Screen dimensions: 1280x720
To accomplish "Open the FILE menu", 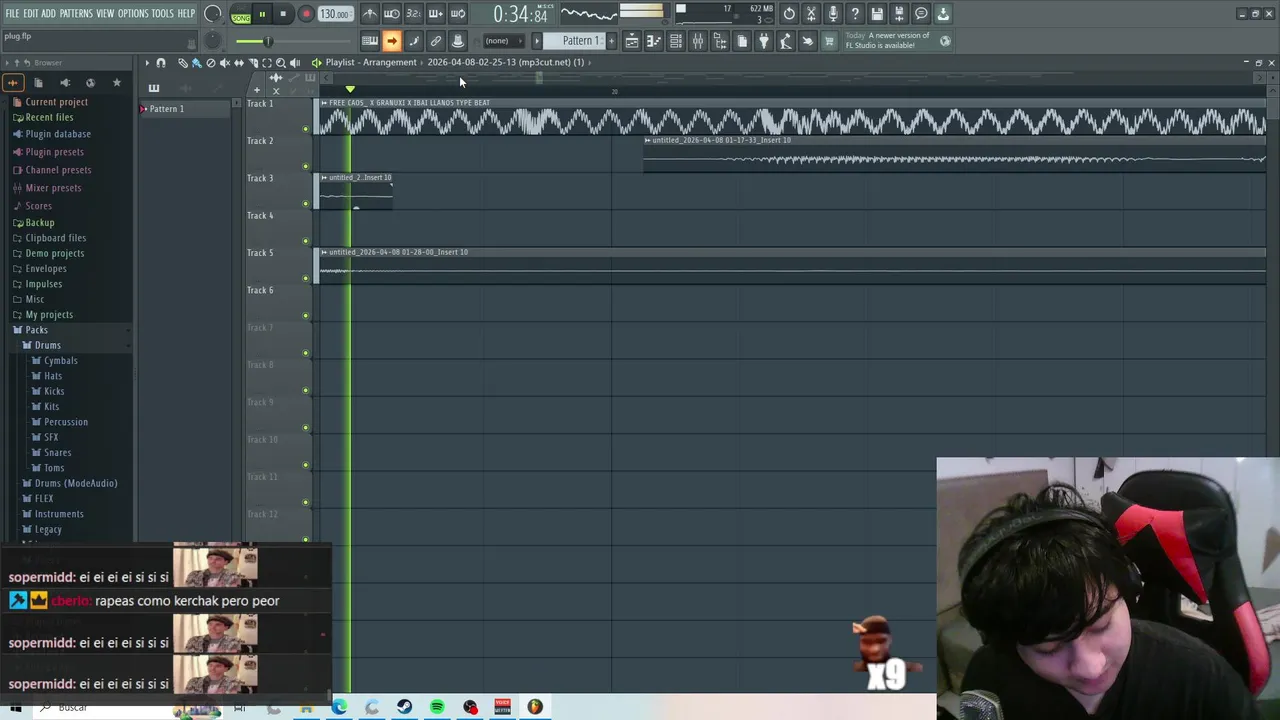I will (x=12, y=14).
